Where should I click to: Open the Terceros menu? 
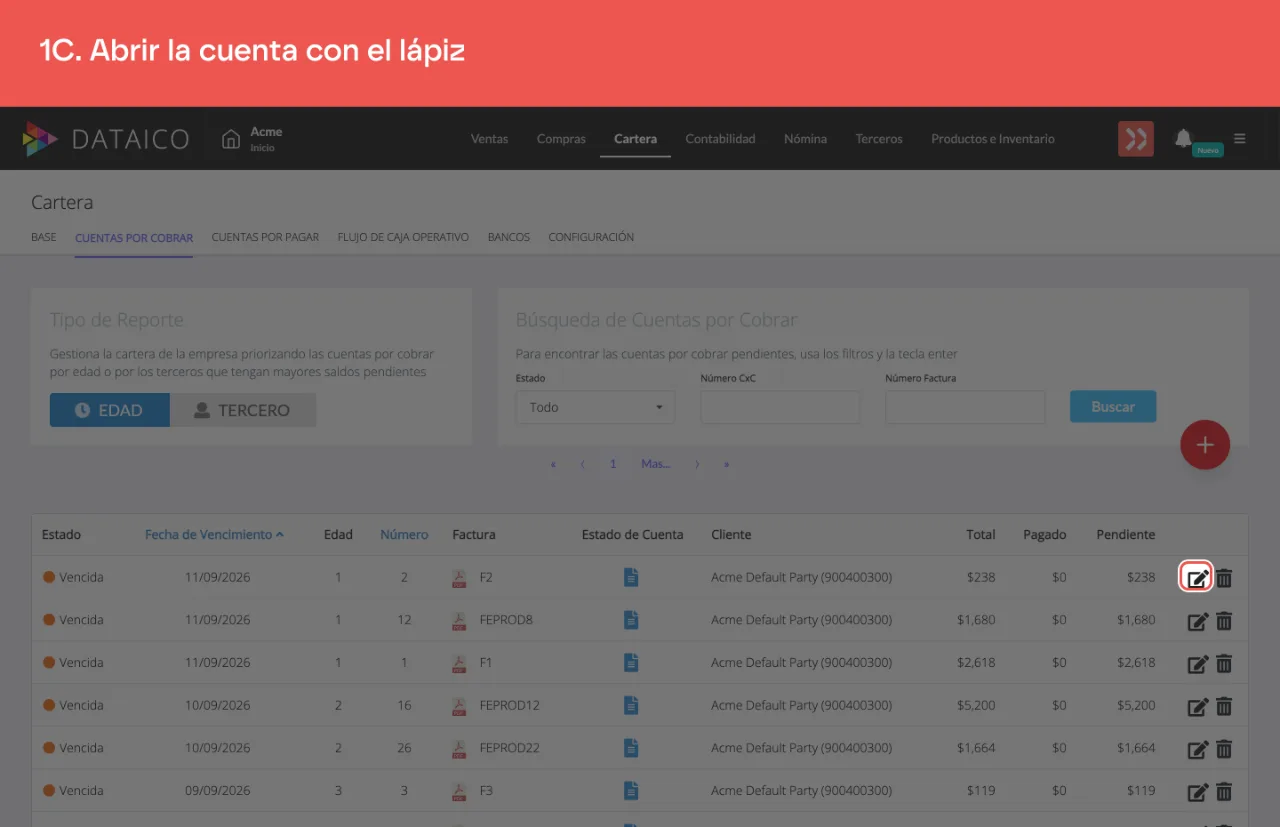[879, 139]
